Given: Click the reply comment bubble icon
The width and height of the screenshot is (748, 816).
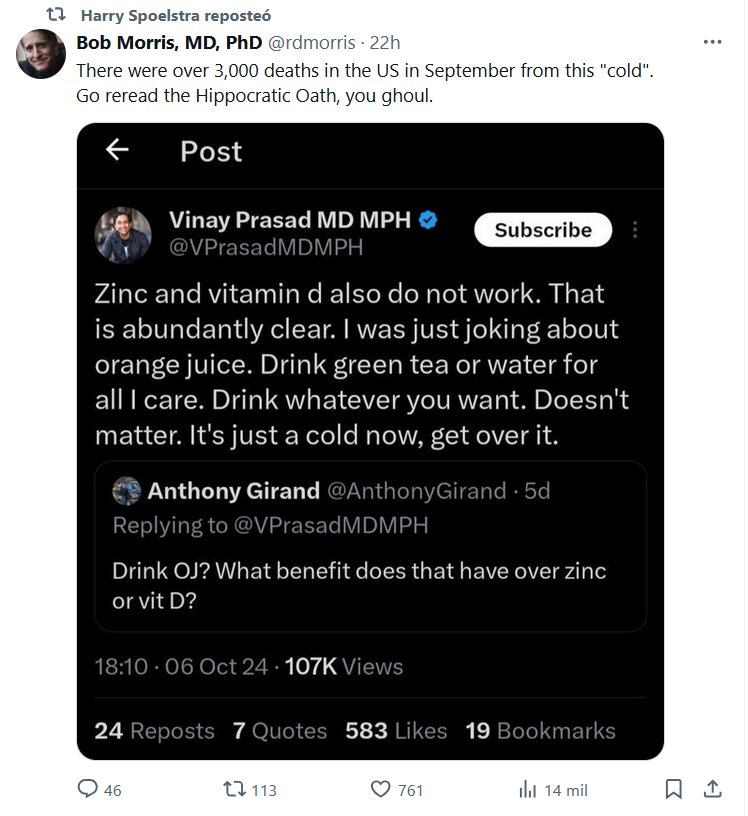Looking at the screenshot, I should pos(88,790).
